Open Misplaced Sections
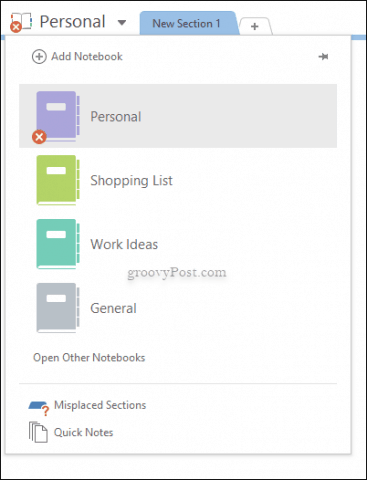Viewport: 367px width, 480px height. point(100,405)
